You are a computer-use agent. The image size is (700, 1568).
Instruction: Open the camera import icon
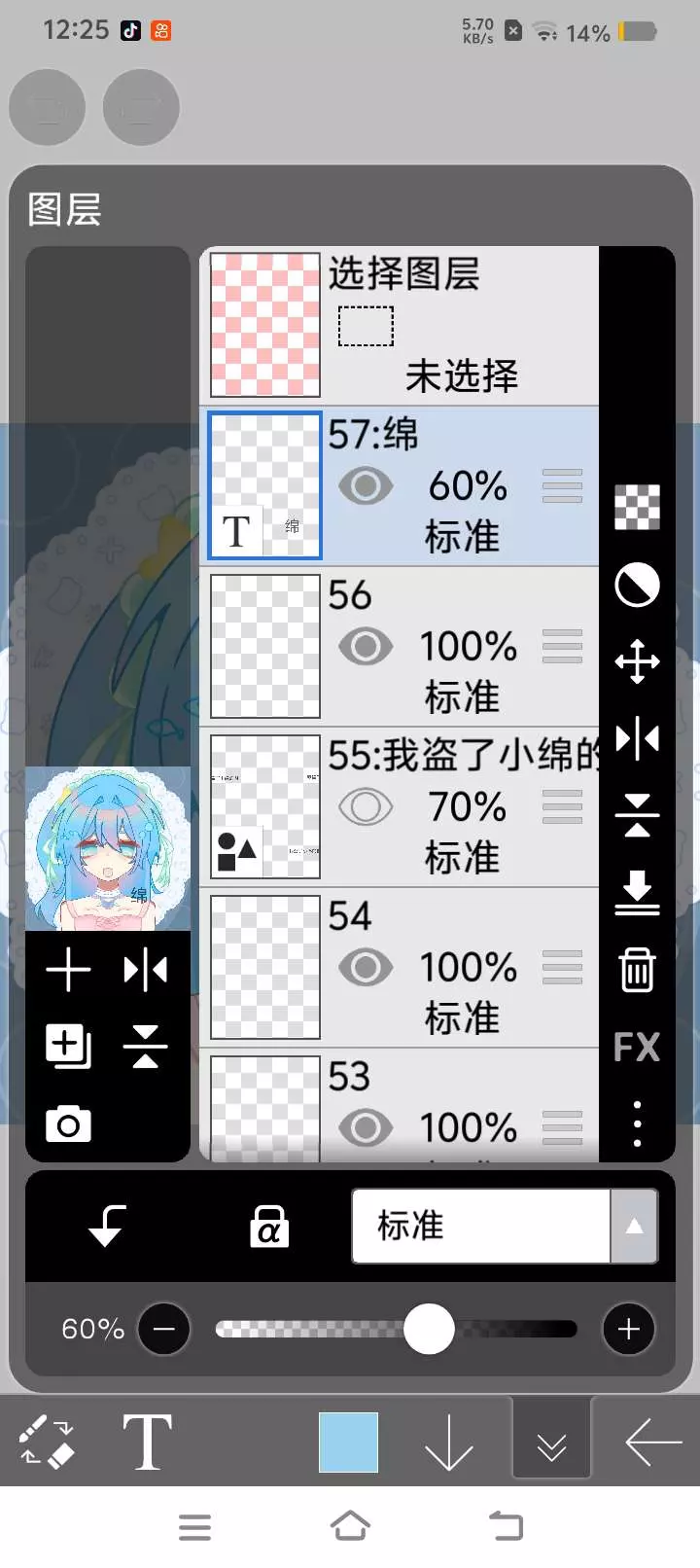(x=68, y=1124)
